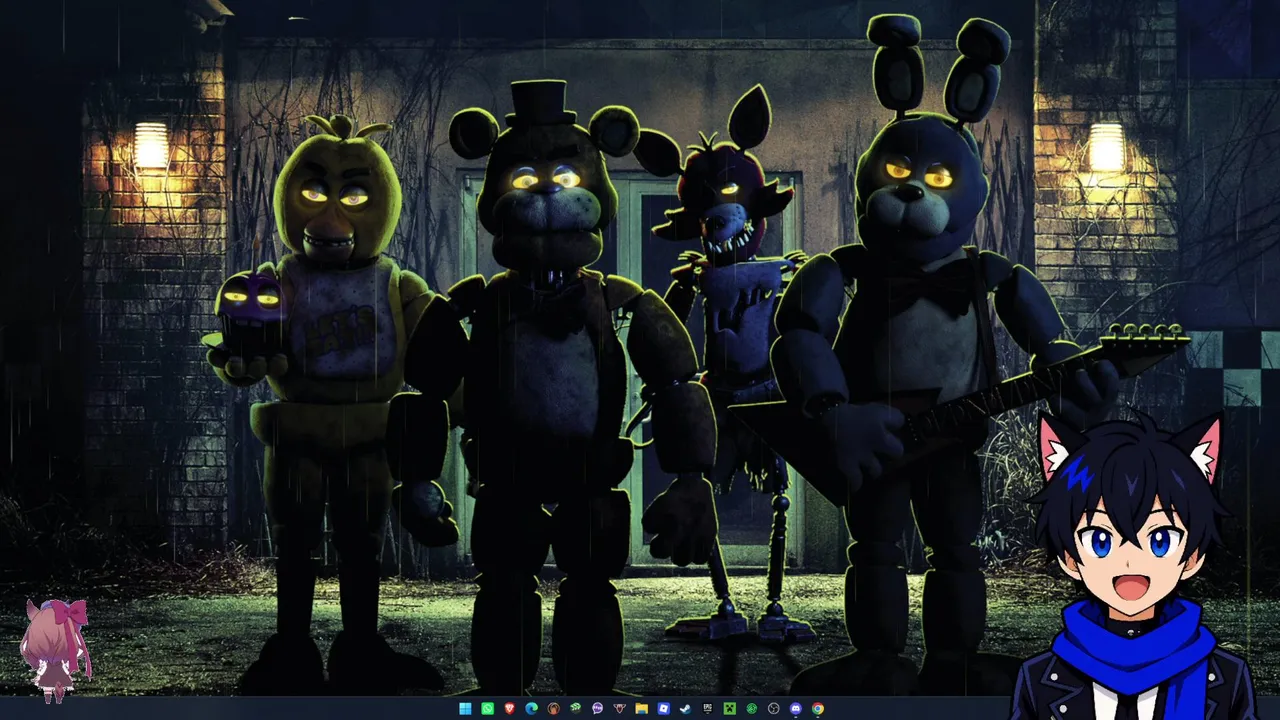The width and height of the screenshot is (1280, 720).
Task: Launch the red and white mask-shaped app
Action: tap(619, 709)
